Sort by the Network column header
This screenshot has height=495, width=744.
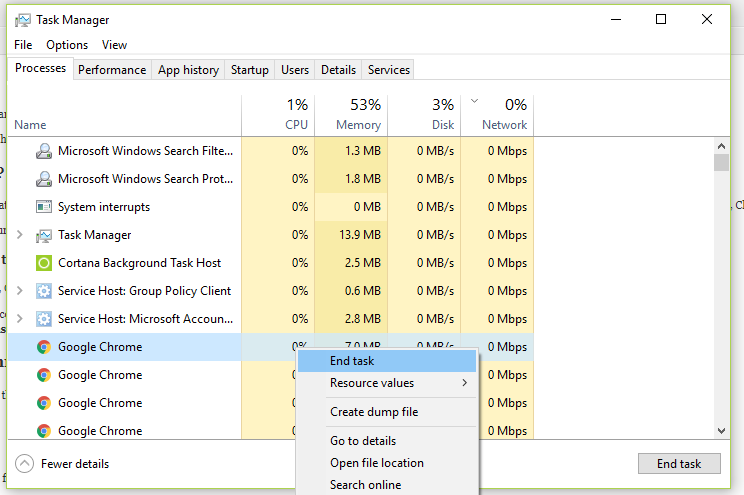pyautogui.click(x=497, y=116)
